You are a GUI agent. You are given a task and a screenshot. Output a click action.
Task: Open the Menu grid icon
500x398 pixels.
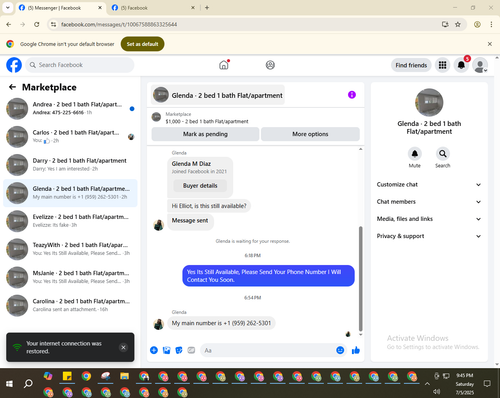pyautogui.click(x=442, y=65)
